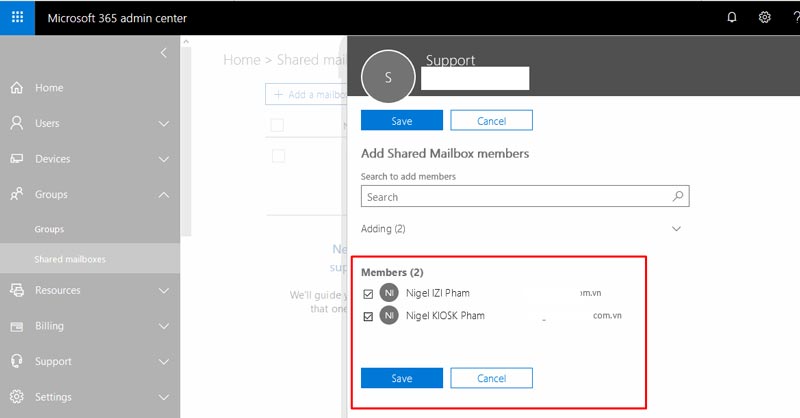Uncheck Nigel IZI Pham member checkbox
This screenshot has width=800, height=418.
[x=368, y=294]
